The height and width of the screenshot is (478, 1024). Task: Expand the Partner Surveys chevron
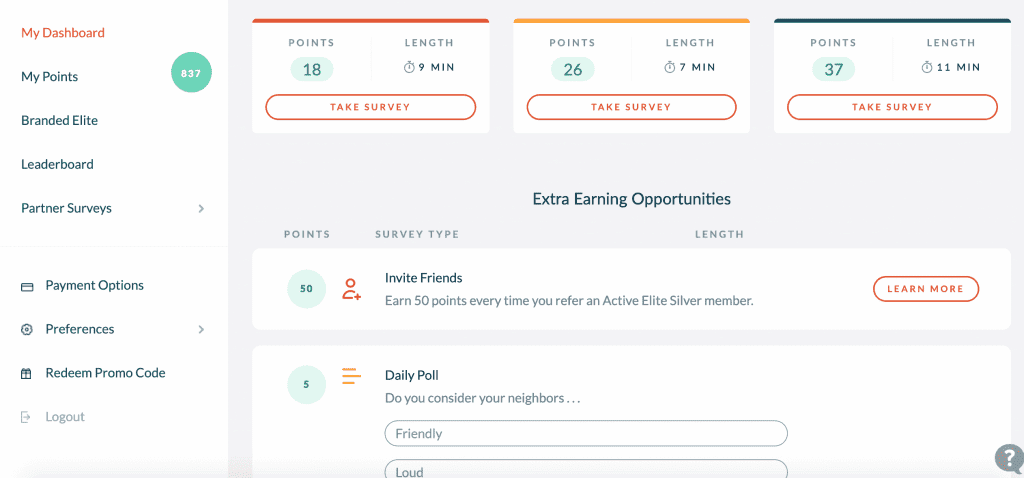click(201, 209)
